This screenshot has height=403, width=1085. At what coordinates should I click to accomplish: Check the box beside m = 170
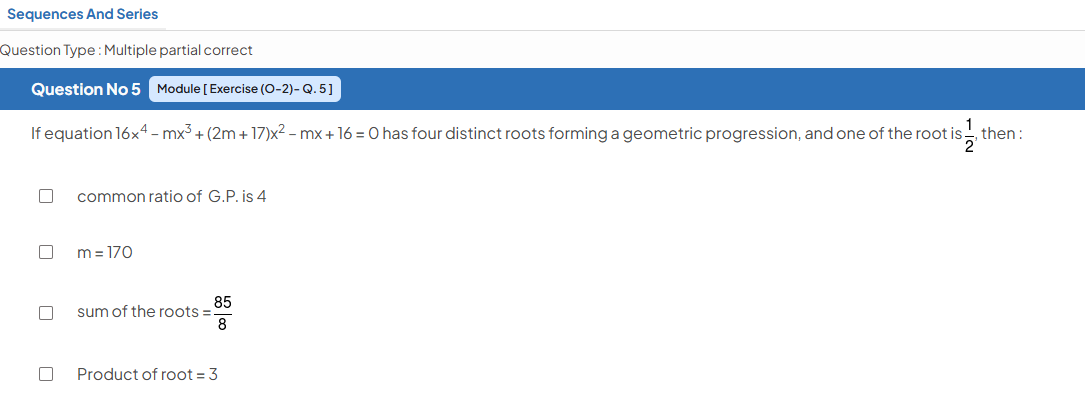pyautogui.click(x=46, y=252)
